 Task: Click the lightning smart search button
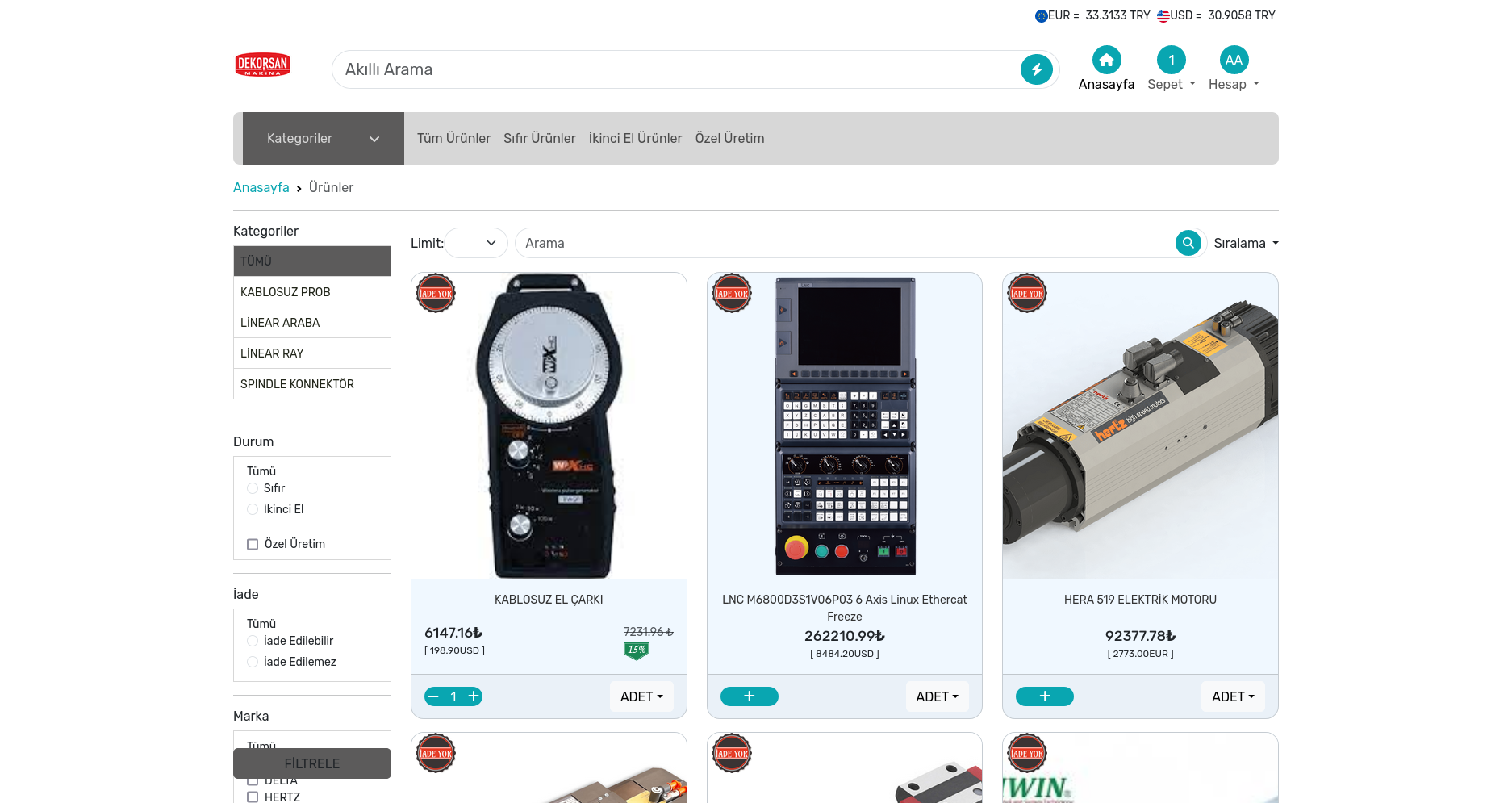pyautogui.click(x=1037, y=69)
